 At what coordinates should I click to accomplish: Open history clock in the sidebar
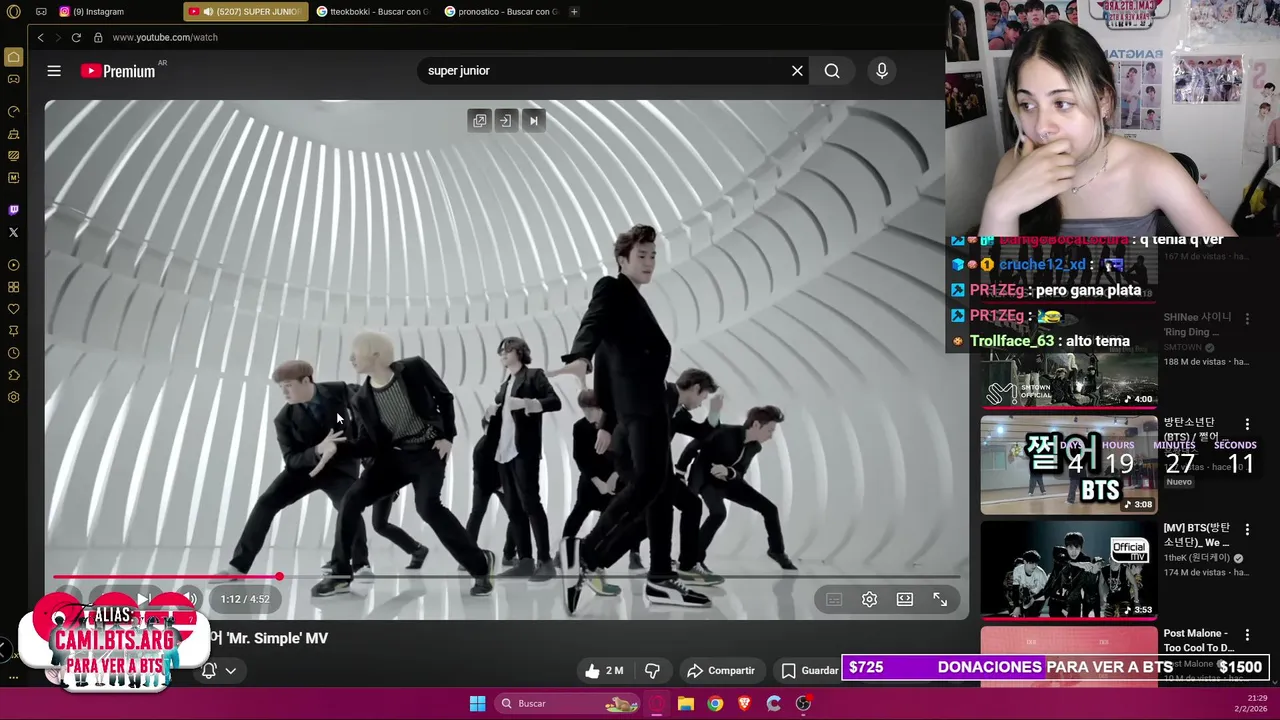click(13, 353)
